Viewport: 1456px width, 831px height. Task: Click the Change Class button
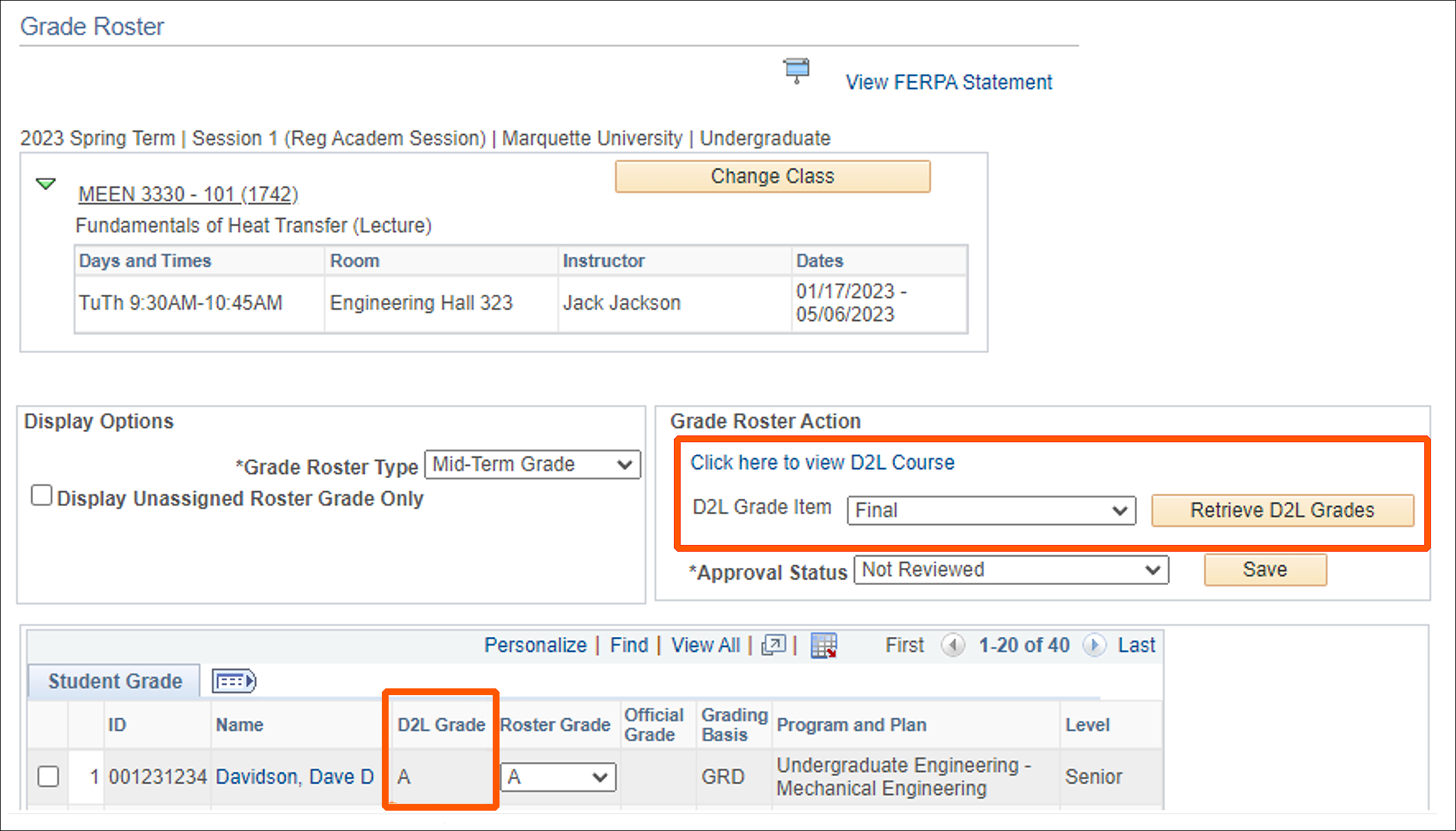tap(772, 176)
